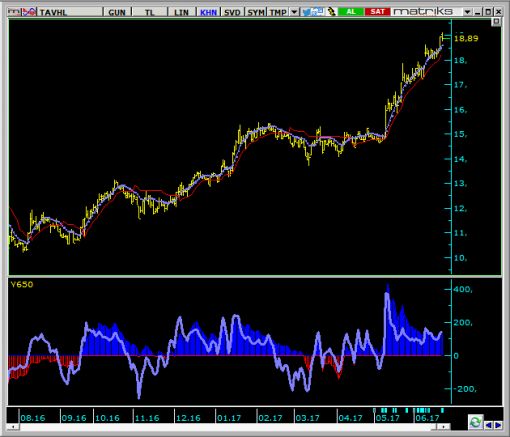Toggle the KHN option in the toolbar
This screenshot has height=437, width=510.
coord(209,12)
